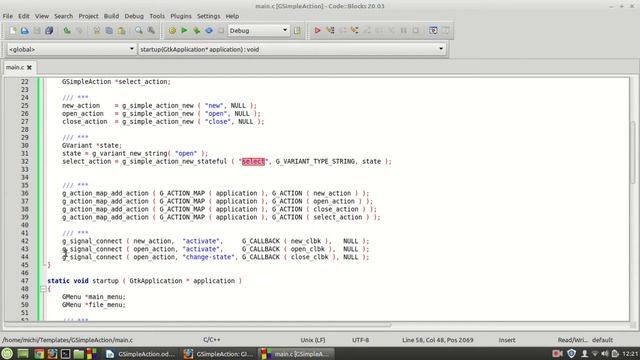Open the Linux Mint start menu

[x=7, y=353]
